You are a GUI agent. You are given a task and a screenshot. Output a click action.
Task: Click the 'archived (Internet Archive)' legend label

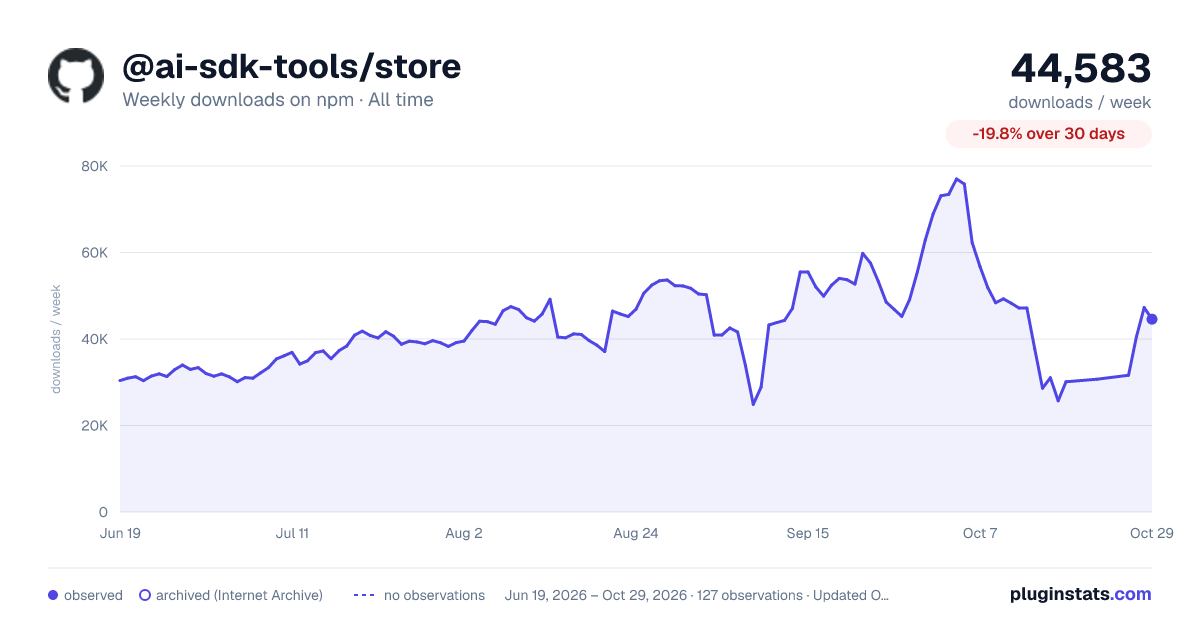point(239,595)
